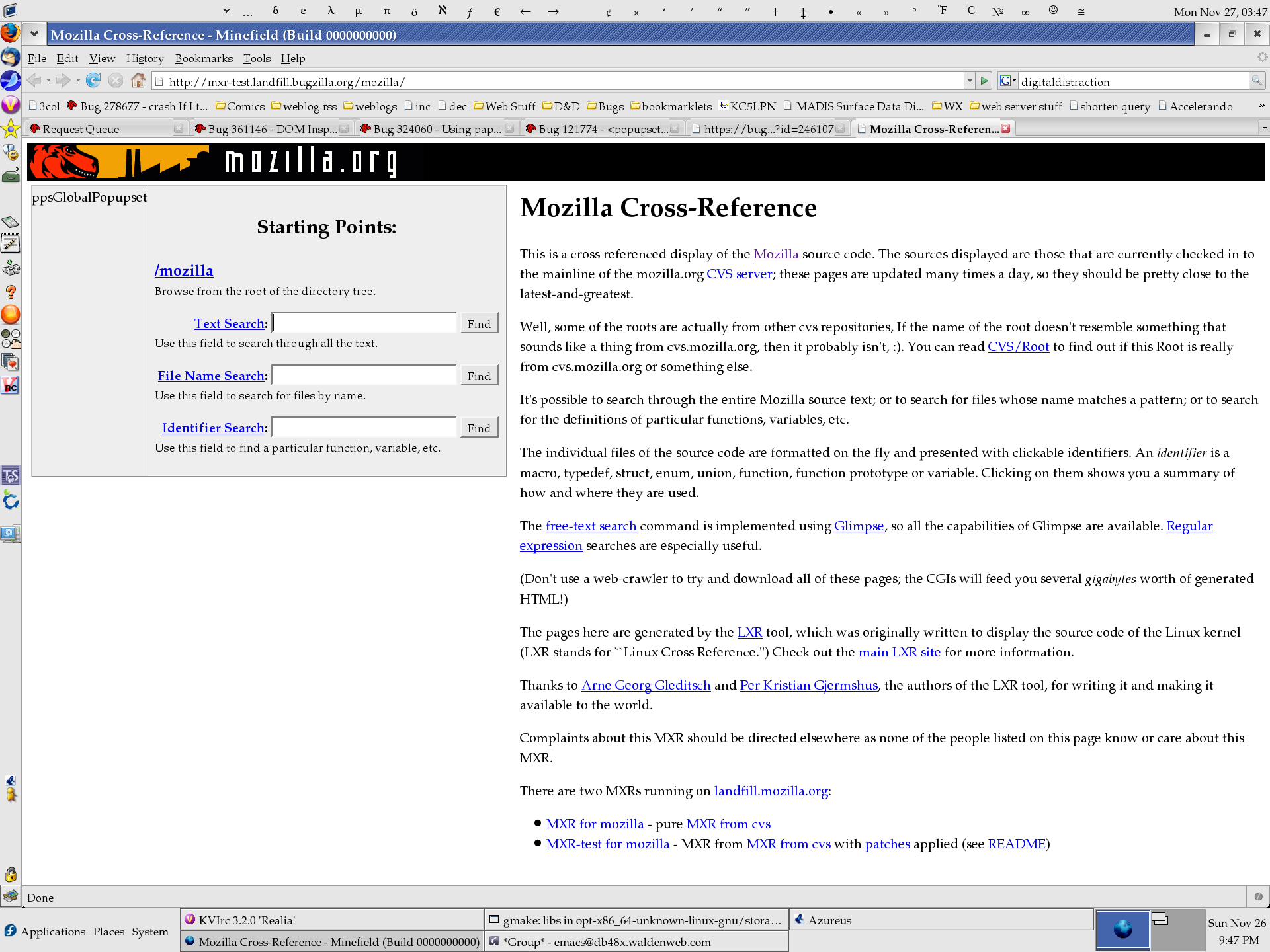Click the Forward navigation arrow
Viewport: 1270px width, 952px height.
pyautogui.click(x=63, y=81)
